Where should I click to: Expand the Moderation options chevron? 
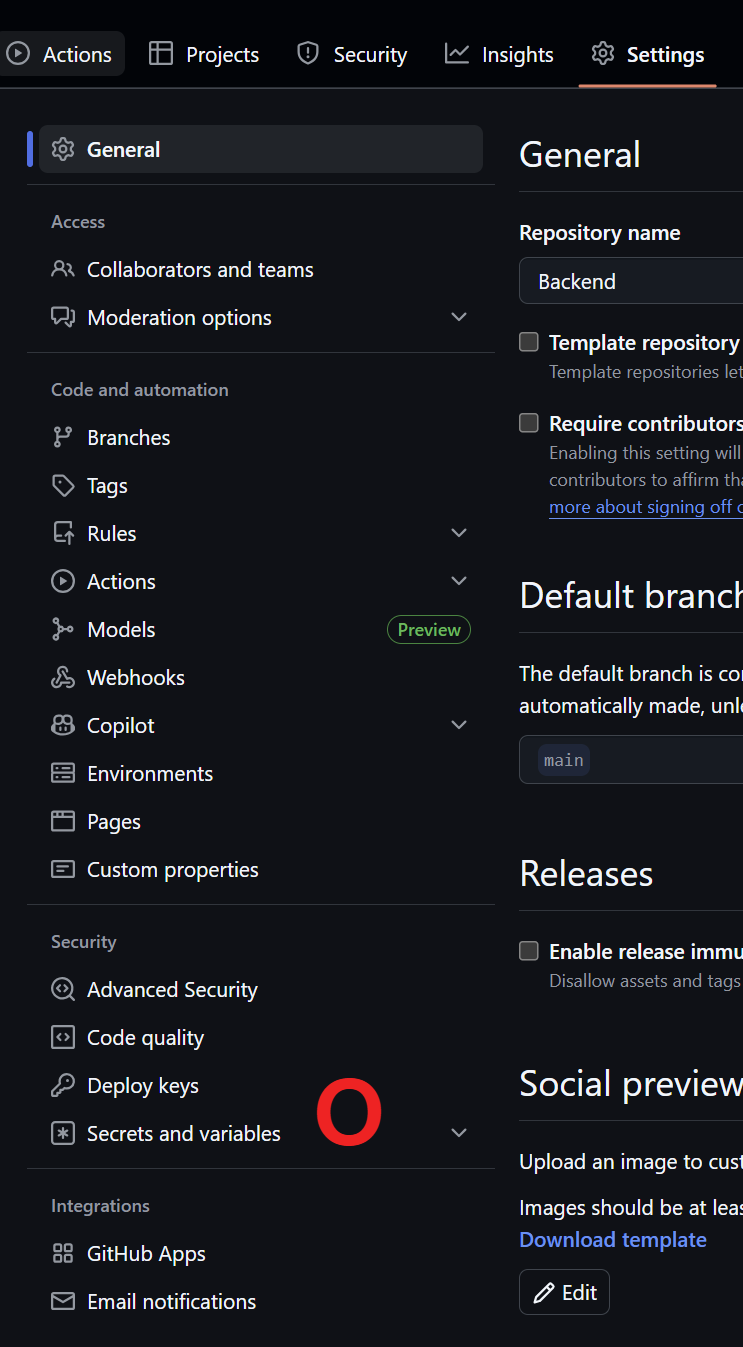click(x=459, y=317)
